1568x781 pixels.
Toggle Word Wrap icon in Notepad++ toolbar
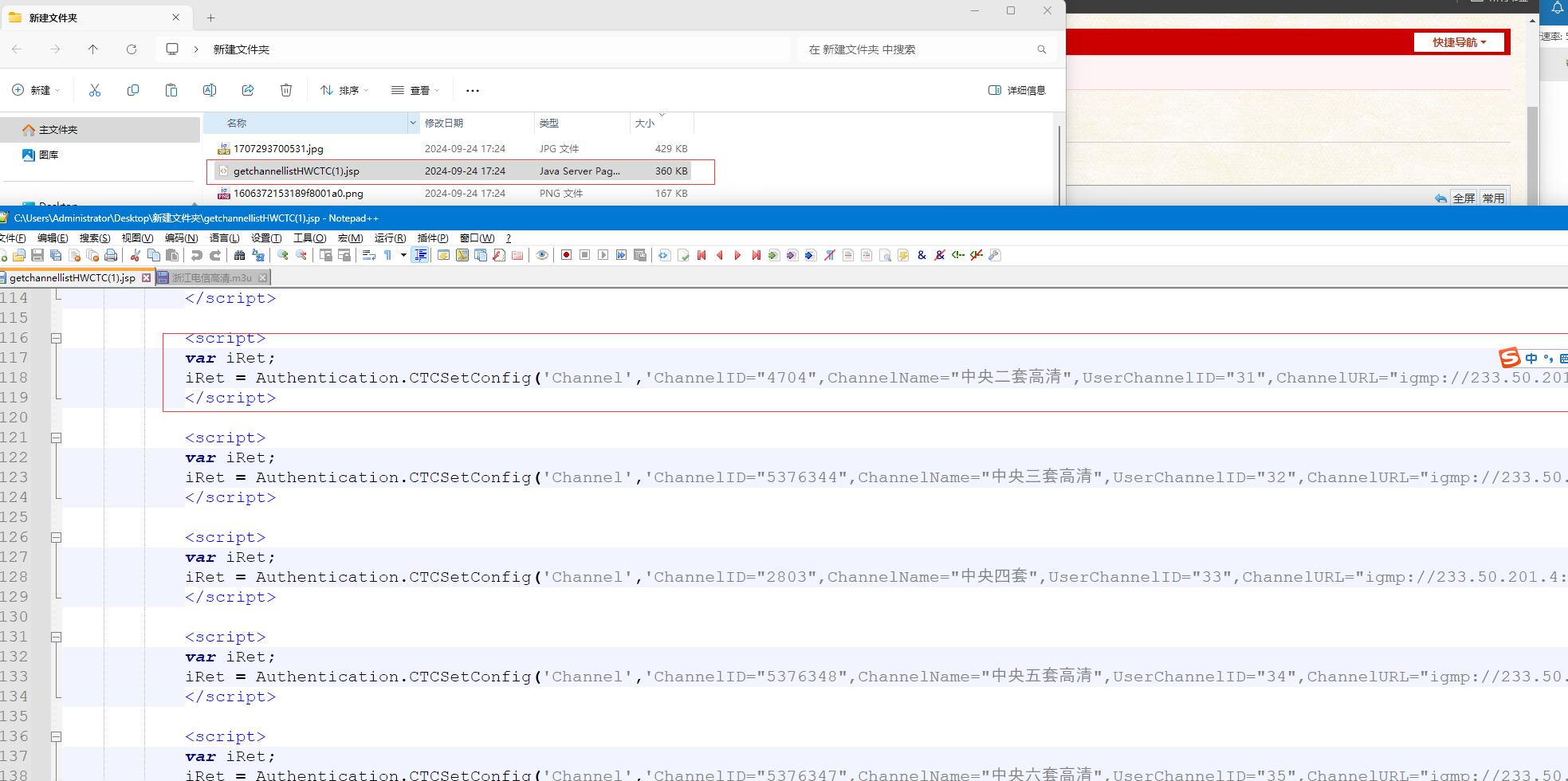(x=368, y=255)
